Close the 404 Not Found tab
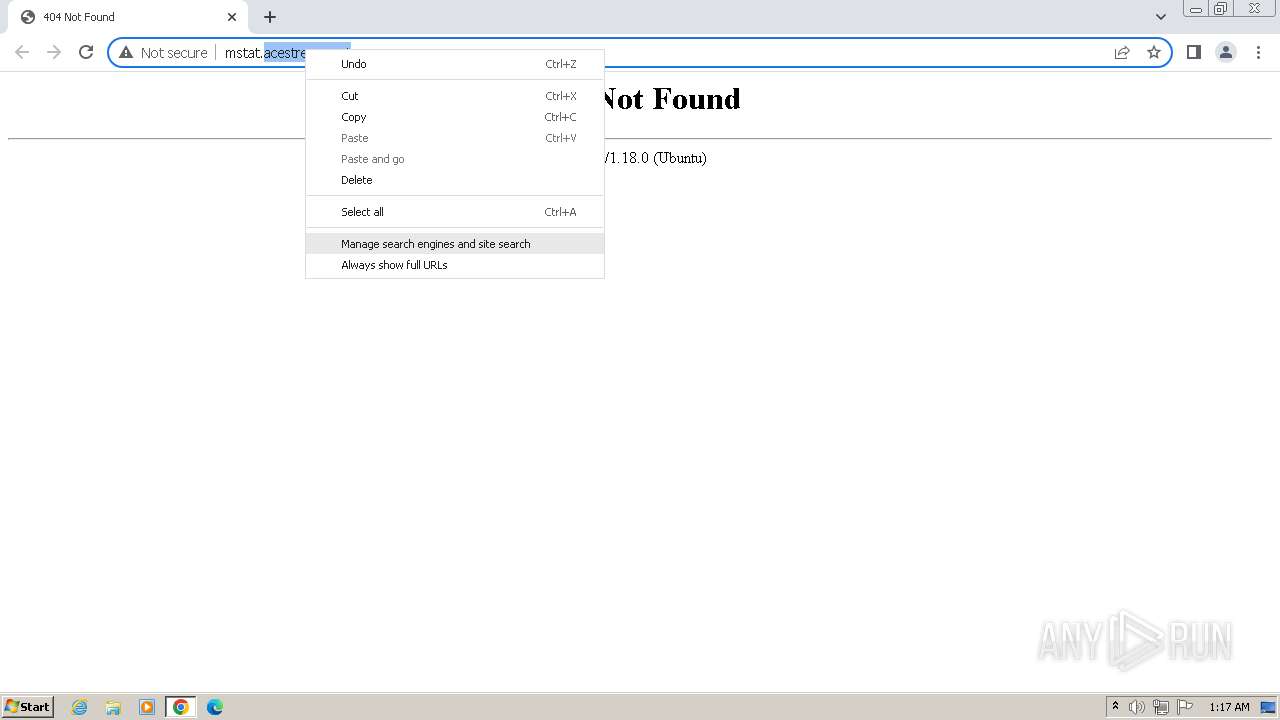Screen dimensions: 1280x720 (x=232, y=17)
